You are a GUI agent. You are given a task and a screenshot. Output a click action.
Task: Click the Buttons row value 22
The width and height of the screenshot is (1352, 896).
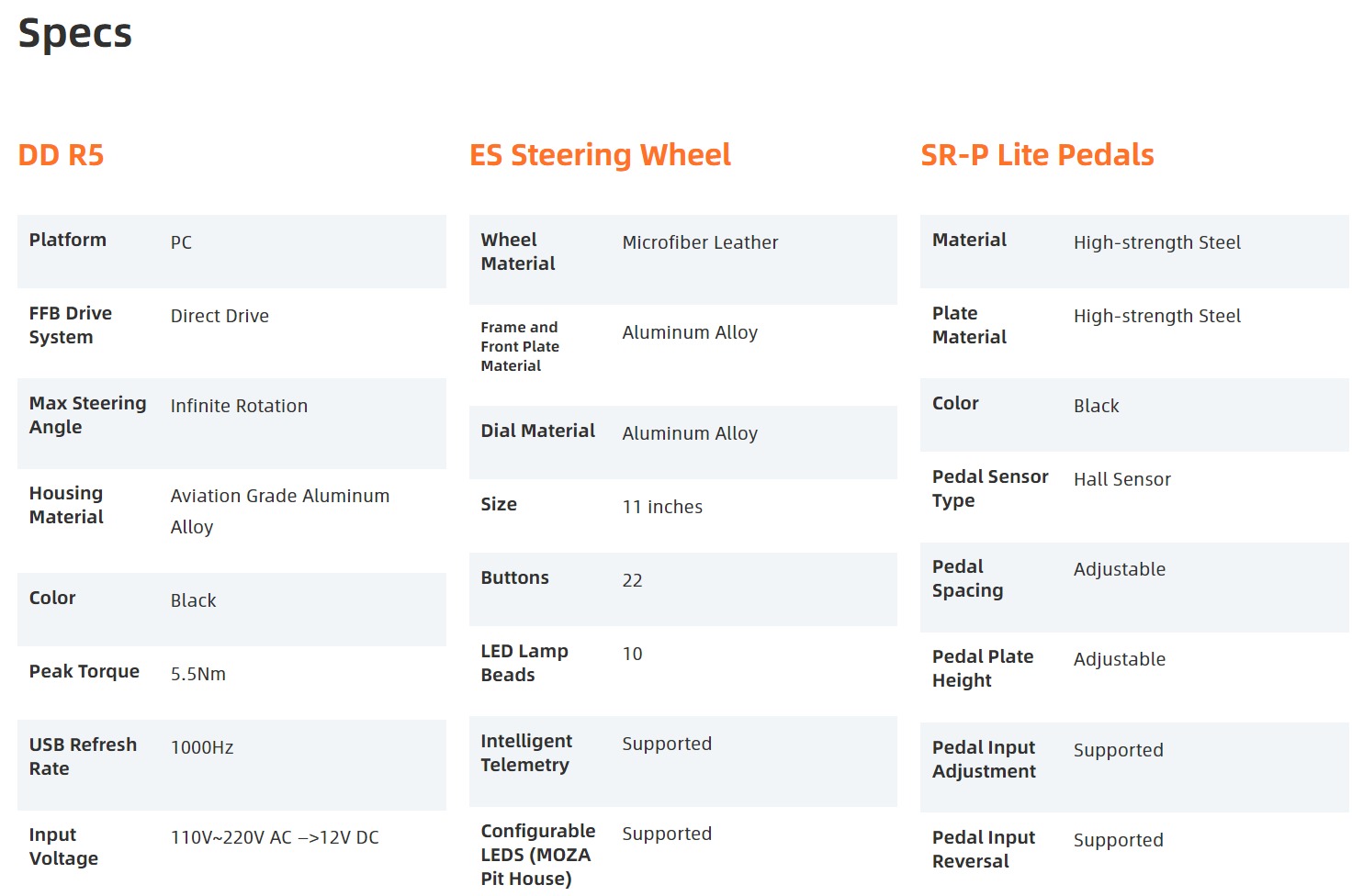[x=632, y=580]
